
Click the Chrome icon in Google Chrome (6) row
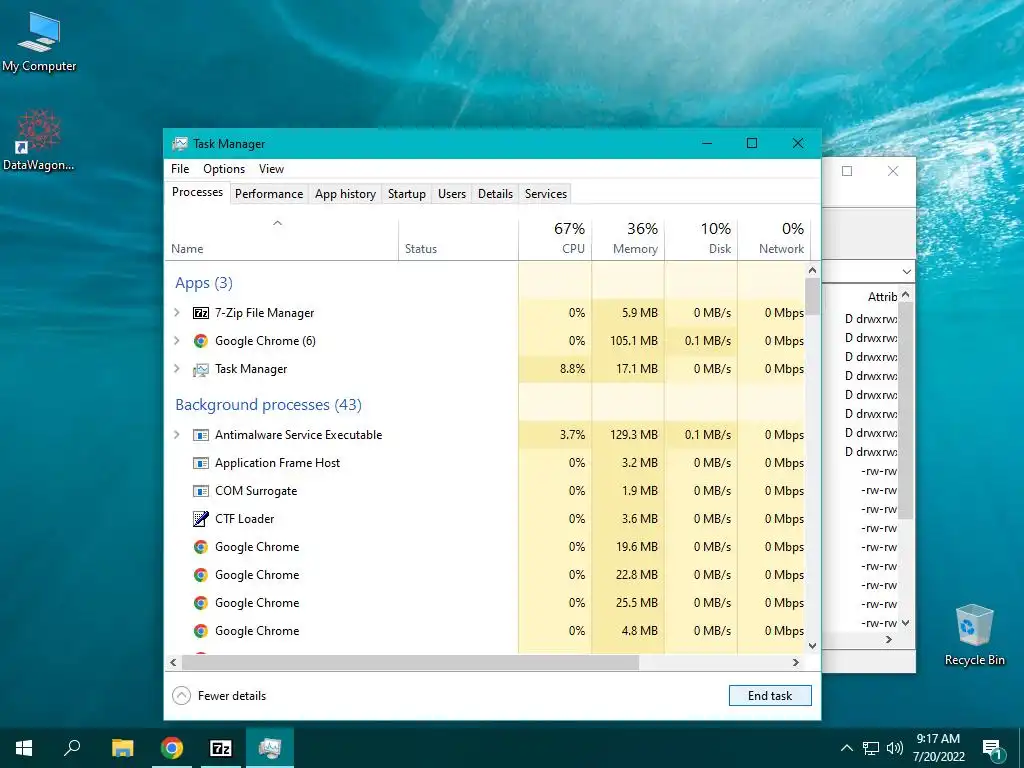(200, 341)
